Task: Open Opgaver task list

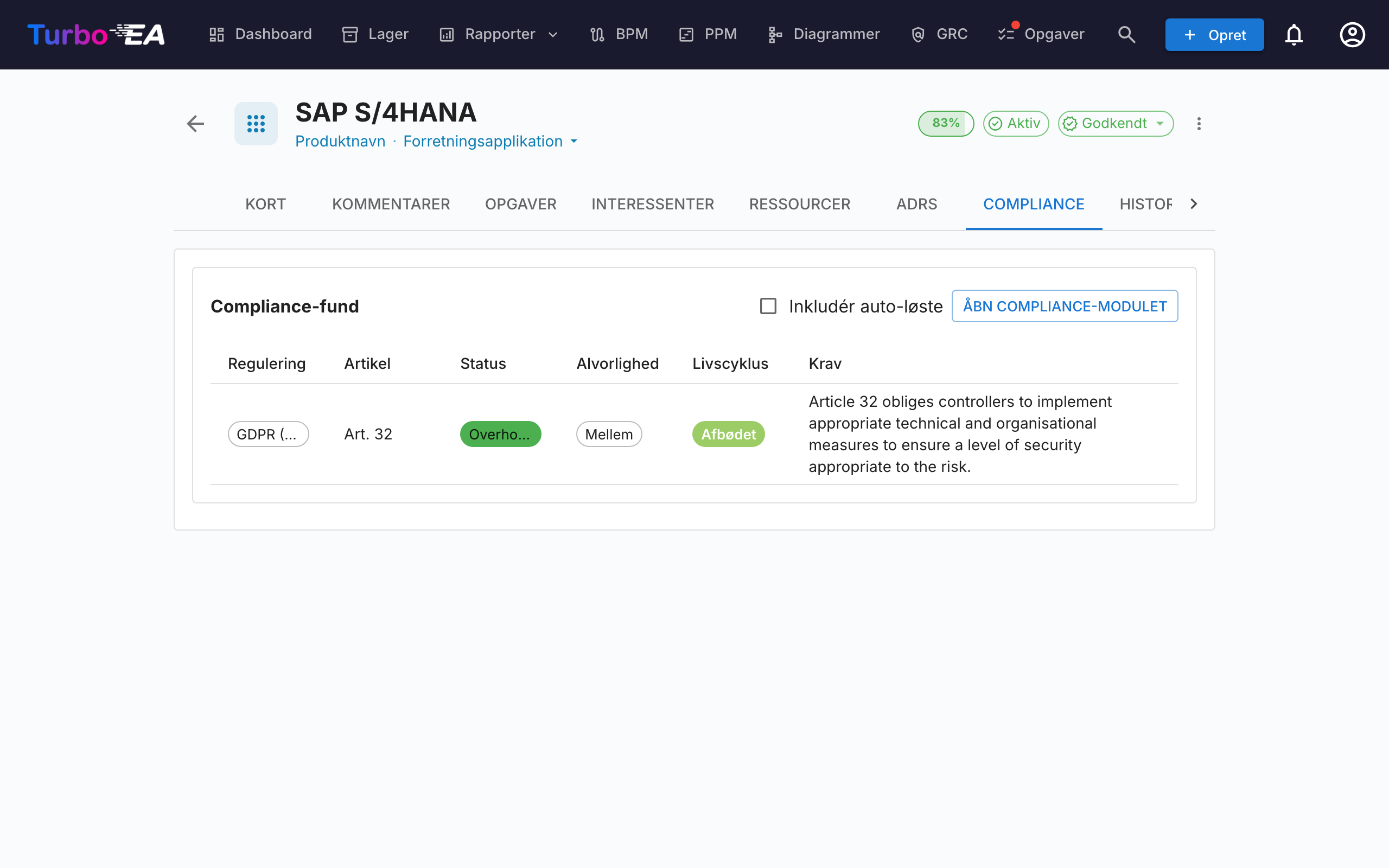Action: click(1041, 34)
